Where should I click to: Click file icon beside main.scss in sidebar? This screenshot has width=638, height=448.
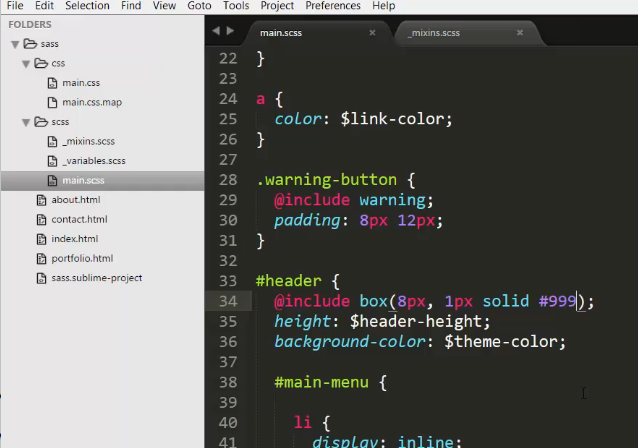click(52, 181)
